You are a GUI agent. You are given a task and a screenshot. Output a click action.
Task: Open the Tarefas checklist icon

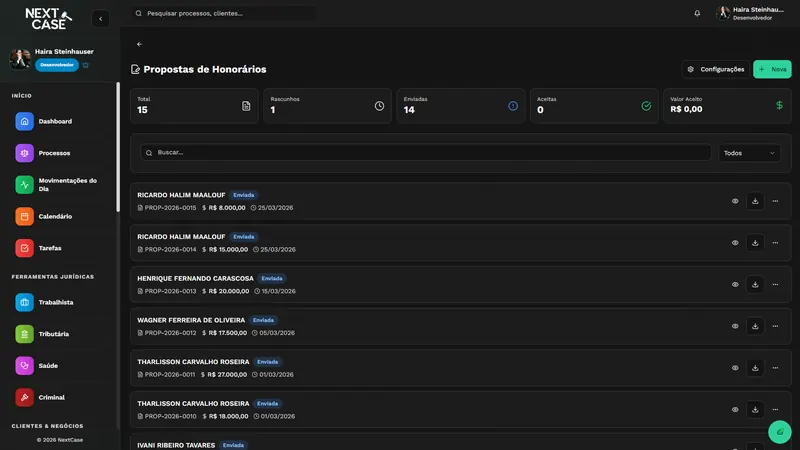[x=24, y=248]
